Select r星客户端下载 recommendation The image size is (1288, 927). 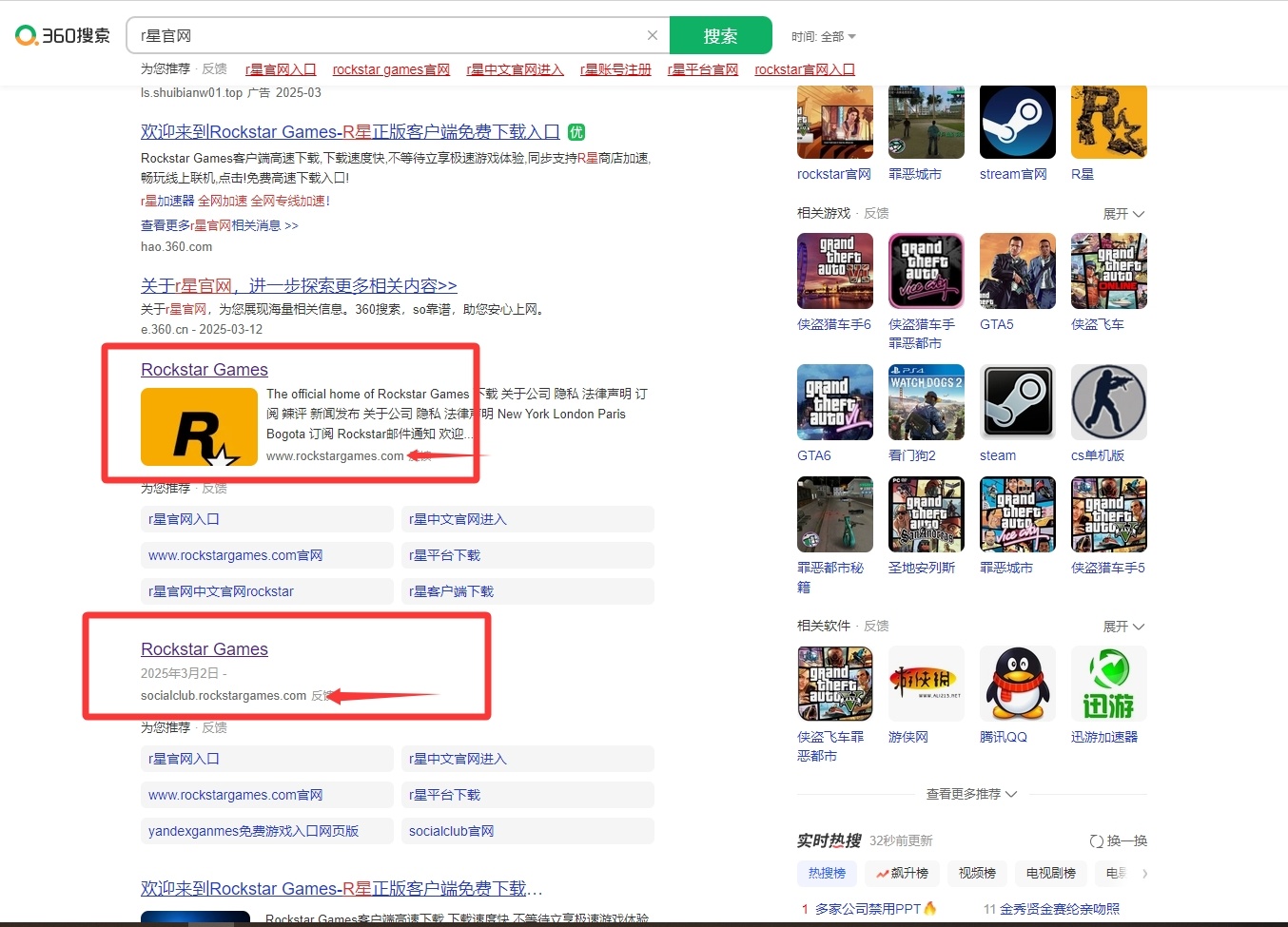tap(528, 591)
